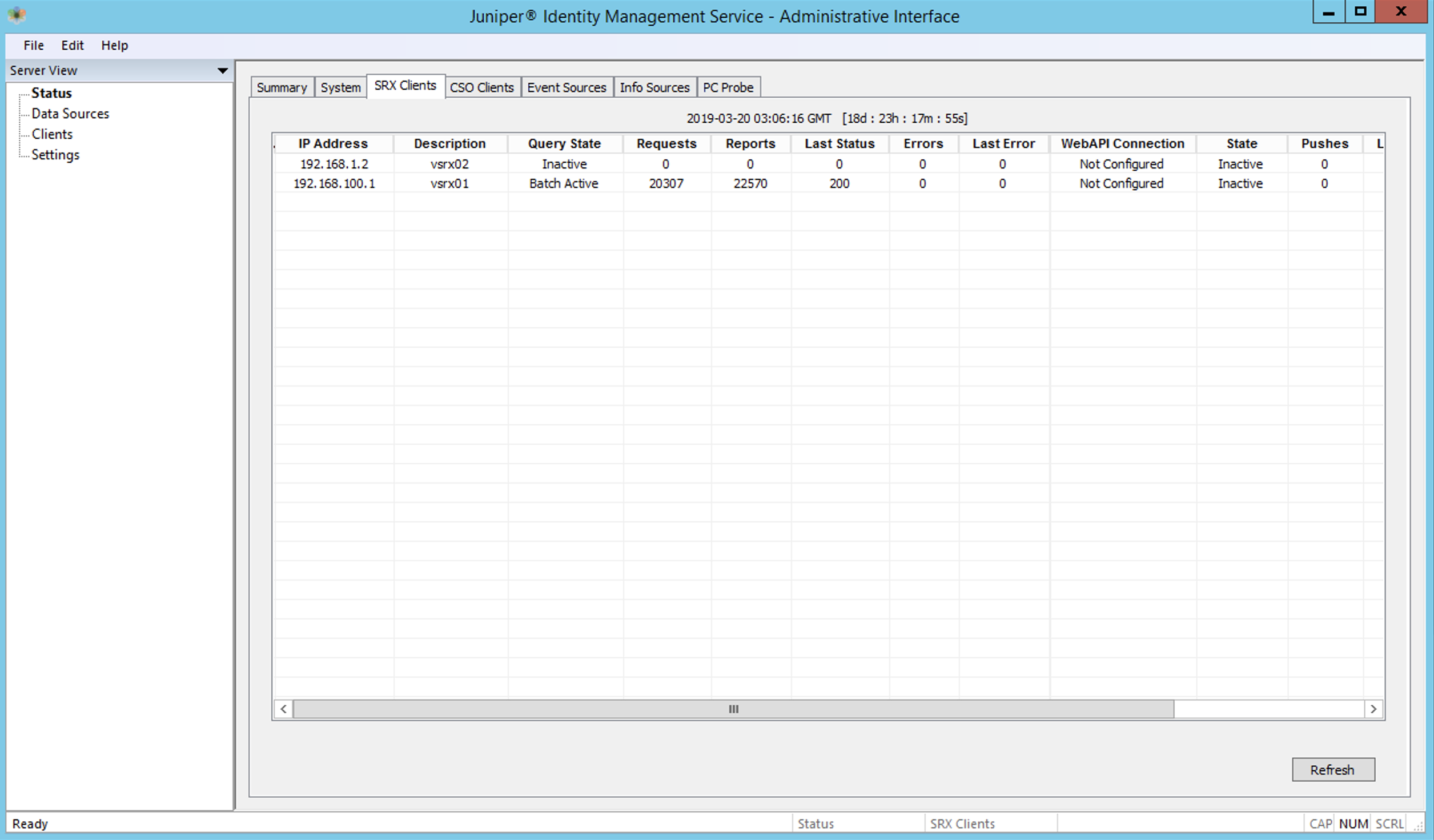Select the SRX Clients tab
This screenshot has width=1434, height=840.
405,86
